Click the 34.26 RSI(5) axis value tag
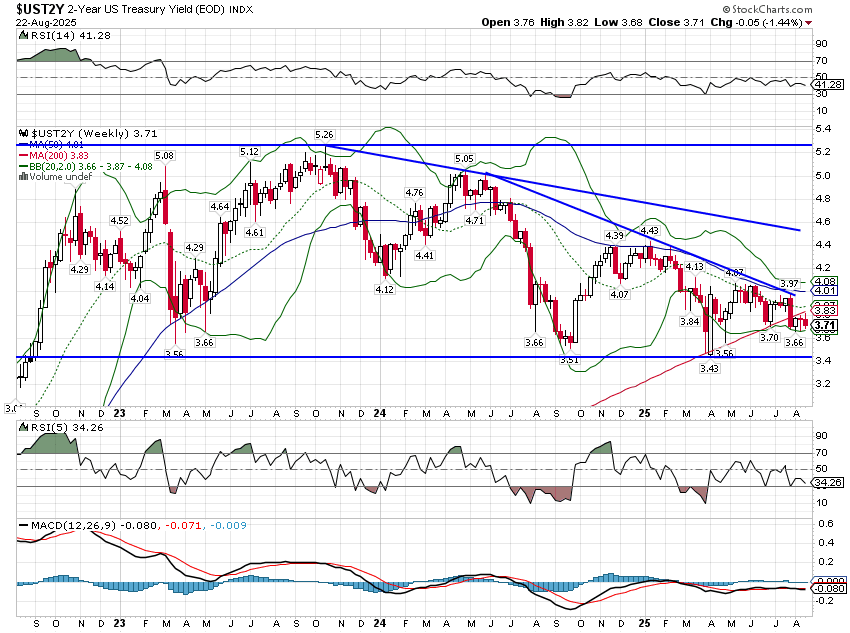This screenshot has height=633, width=850. coord(828,482)
